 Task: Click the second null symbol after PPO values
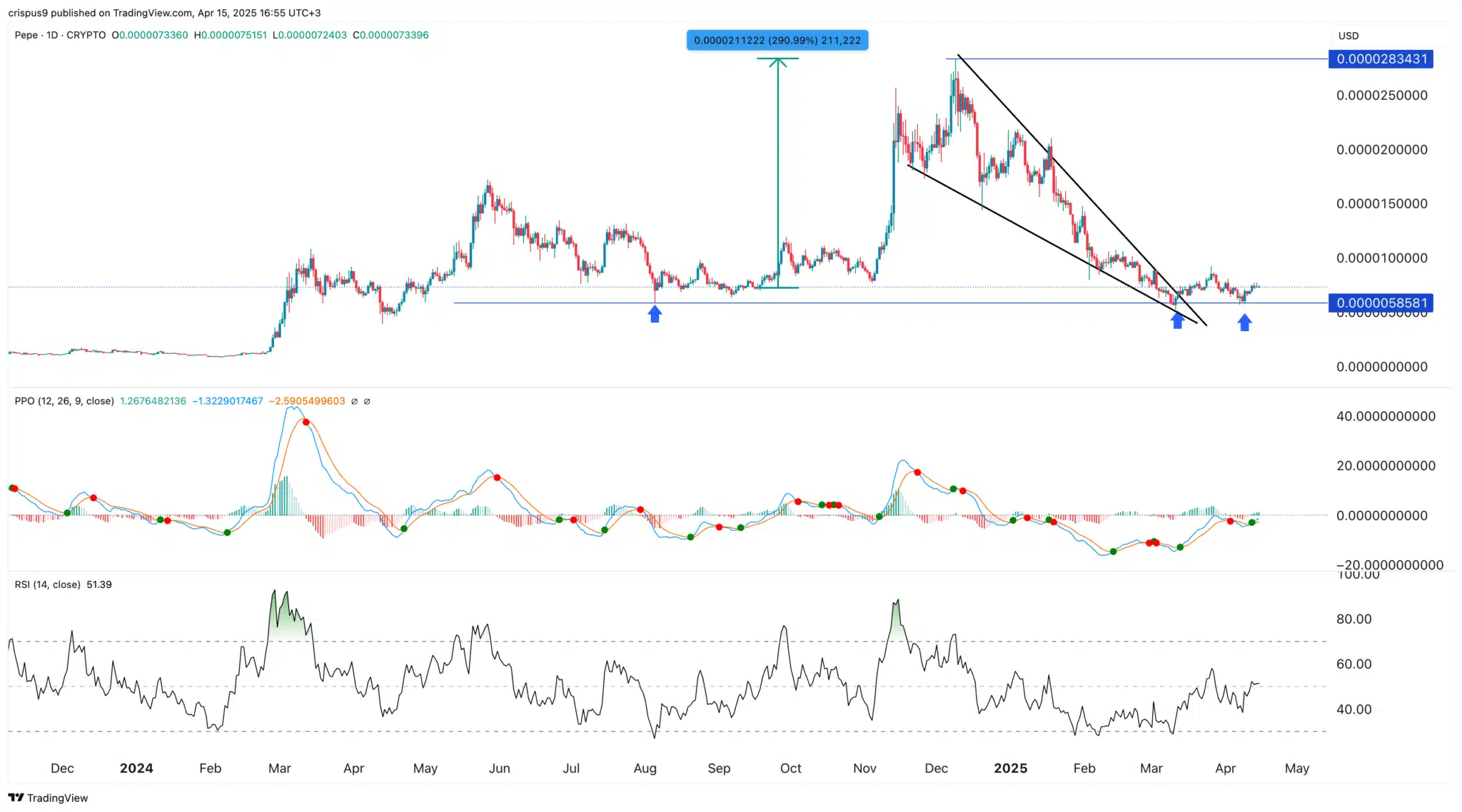367,401
